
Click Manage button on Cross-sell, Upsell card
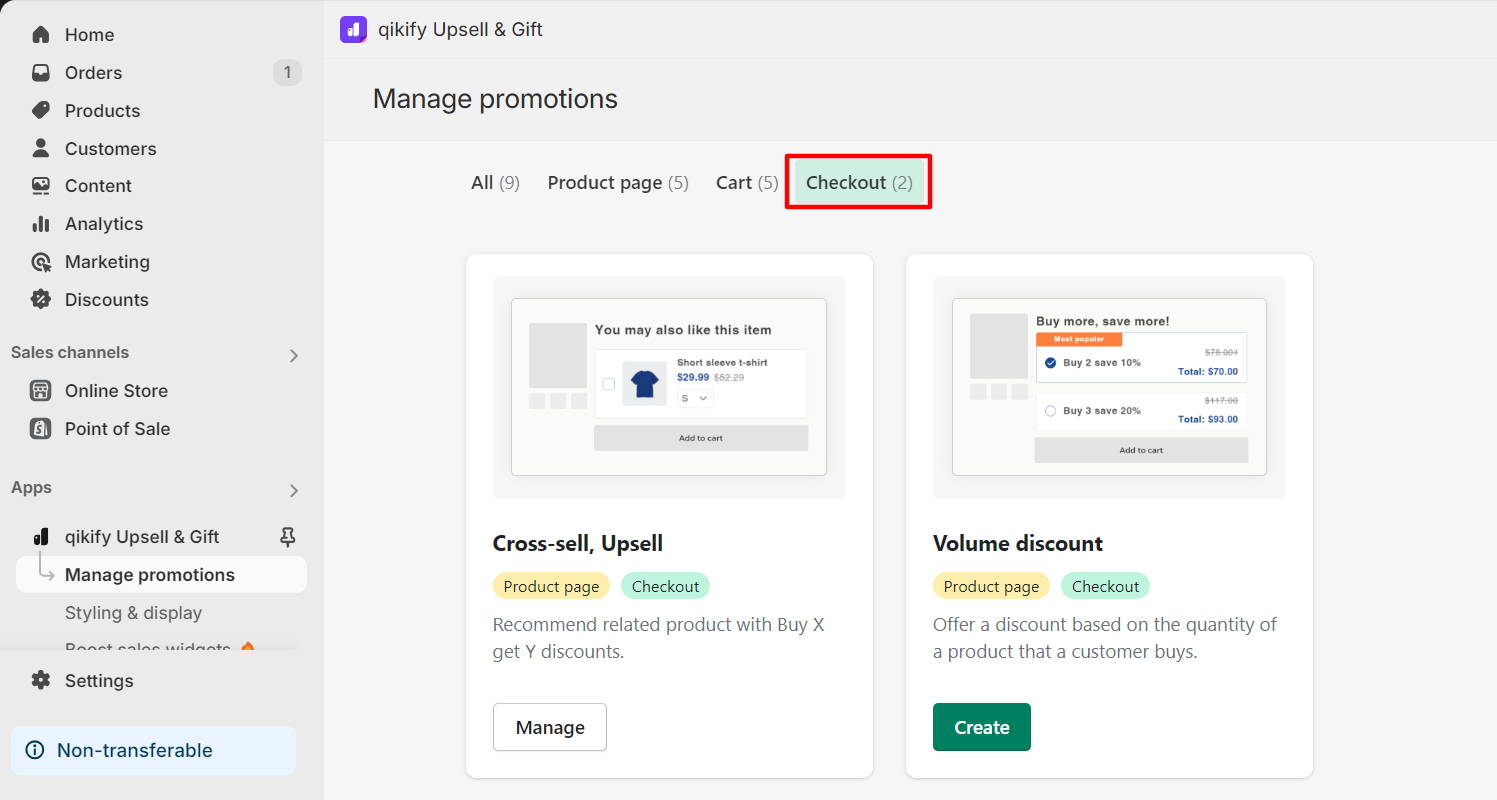tap(550, 727)
